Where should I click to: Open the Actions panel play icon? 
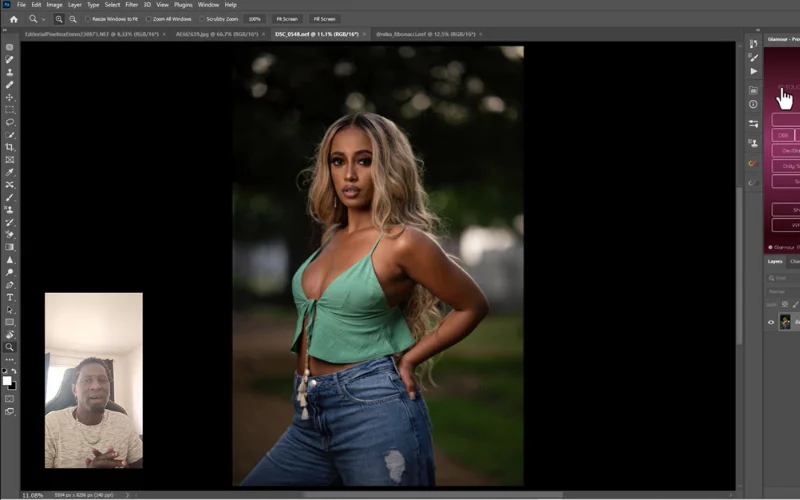pos(753,71)
